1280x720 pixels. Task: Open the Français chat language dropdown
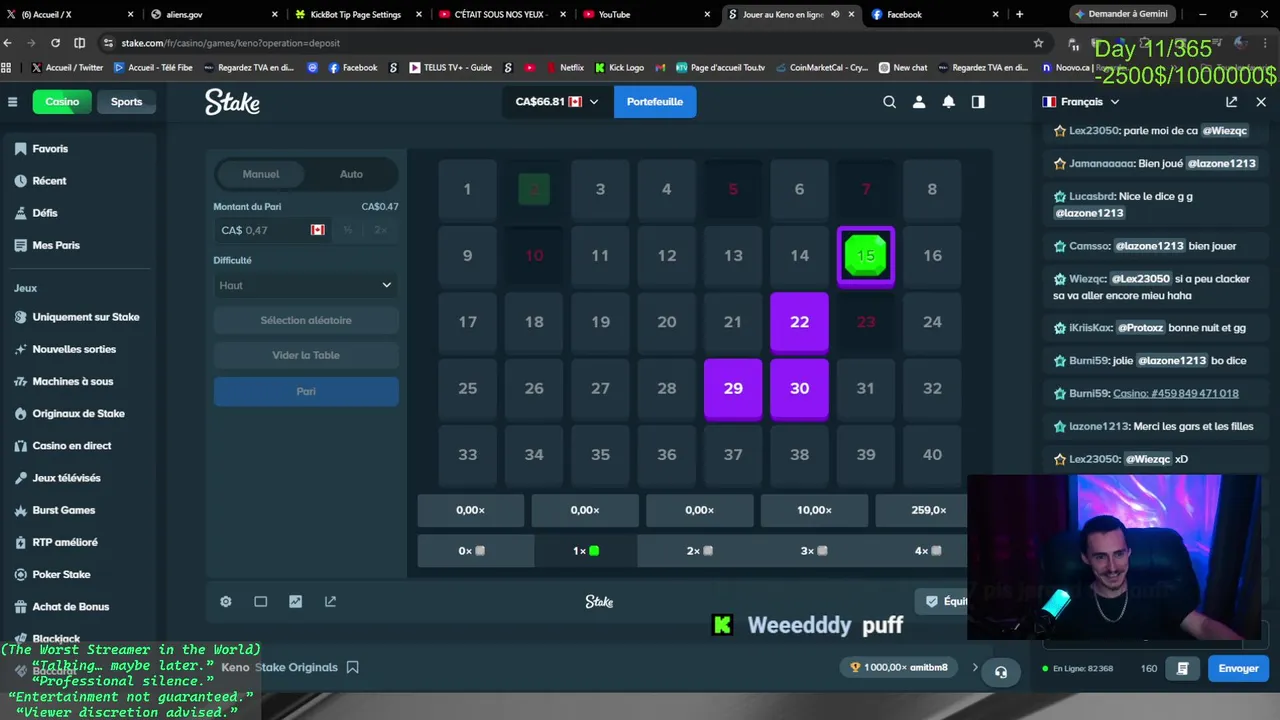point(1081,102)
